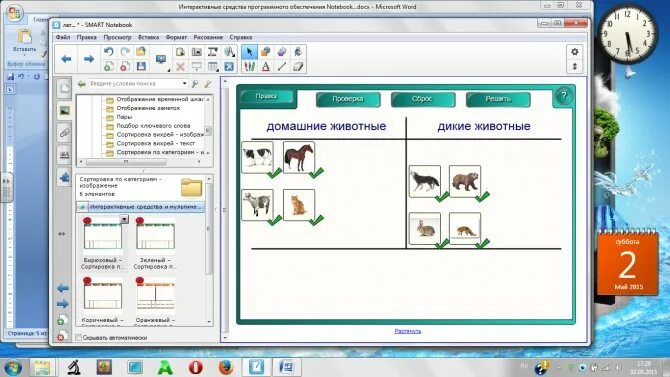This screenshot has height=377, width=670.
Task: Open Просмотр menu
Action: [x=117, y=37]
